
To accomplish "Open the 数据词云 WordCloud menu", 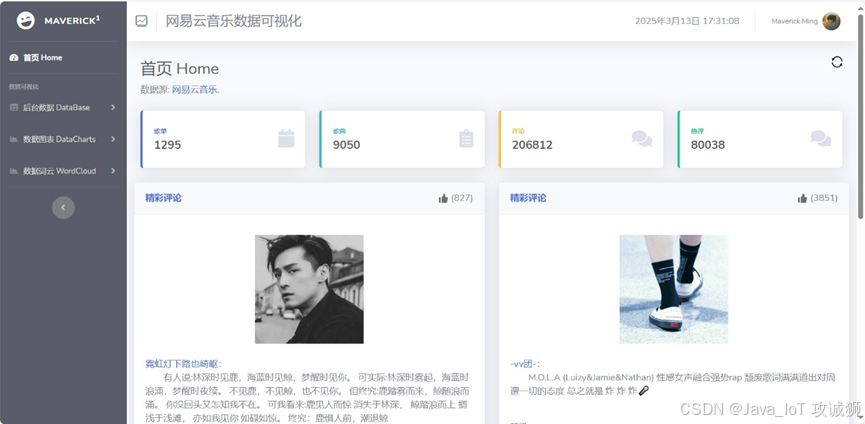I will 63,171.
